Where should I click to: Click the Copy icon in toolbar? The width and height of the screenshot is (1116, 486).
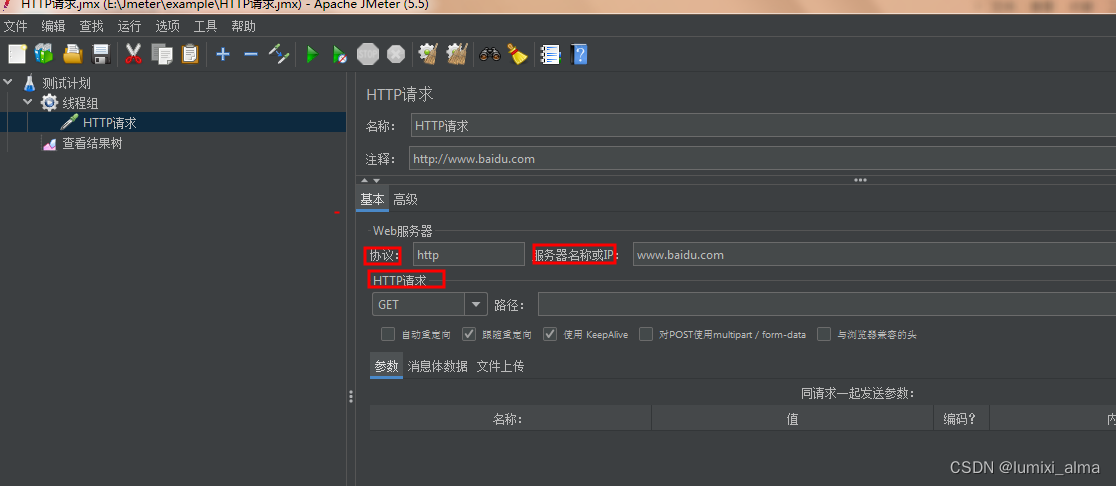pyautogui.click(x=162, y=54)
